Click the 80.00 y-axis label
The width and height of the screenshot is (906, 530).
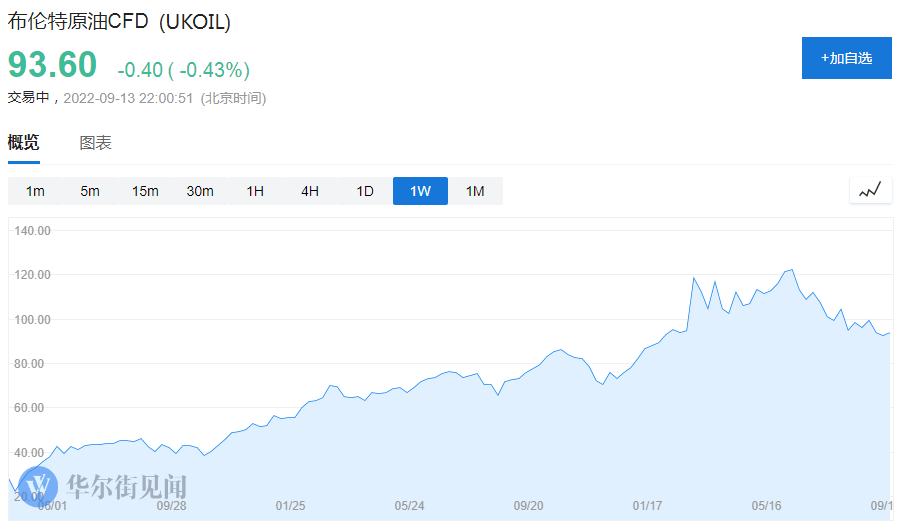[29, 364]
